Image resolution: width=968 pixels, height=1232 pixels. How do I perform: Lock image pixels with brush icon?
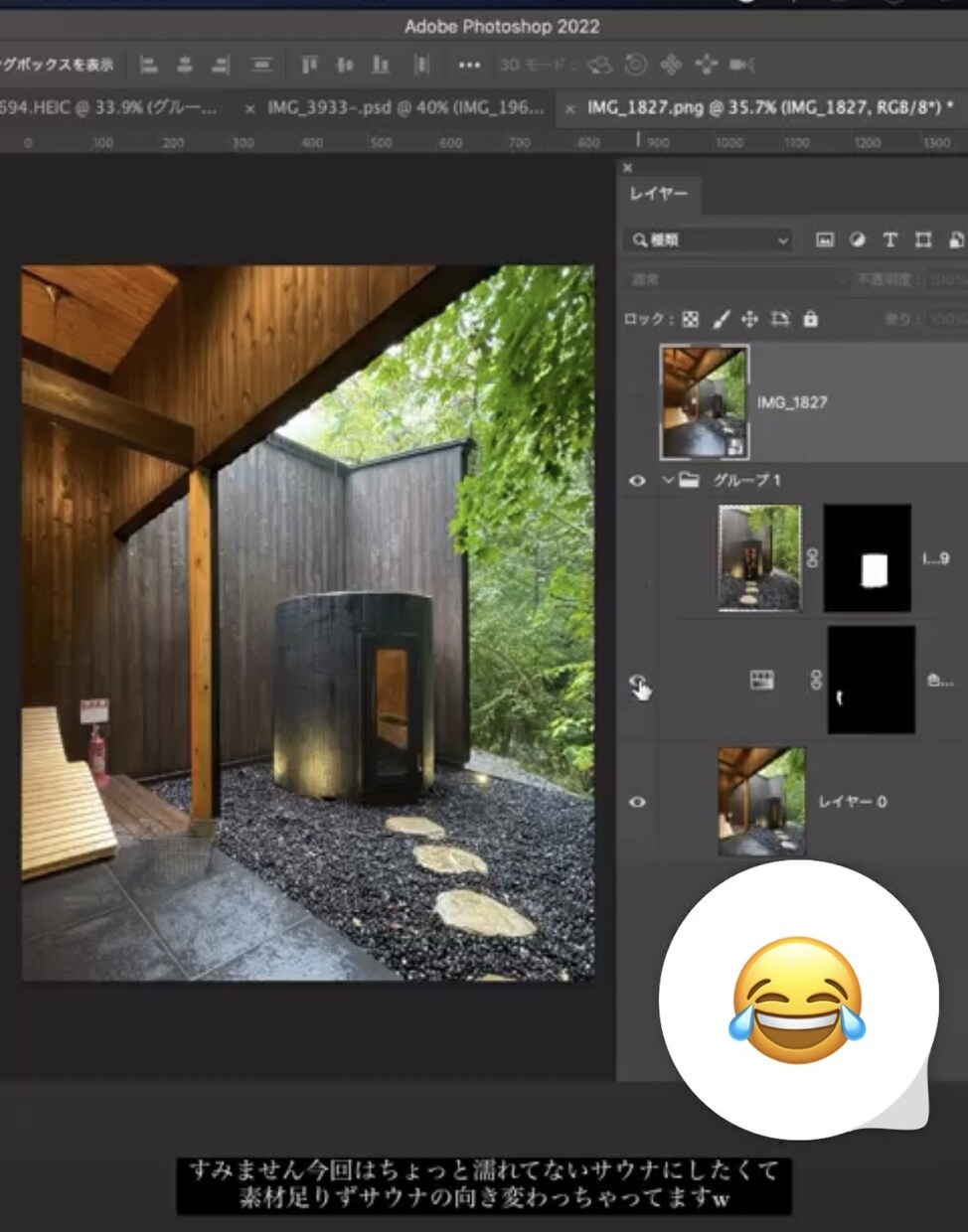click(x=722, y=319)
